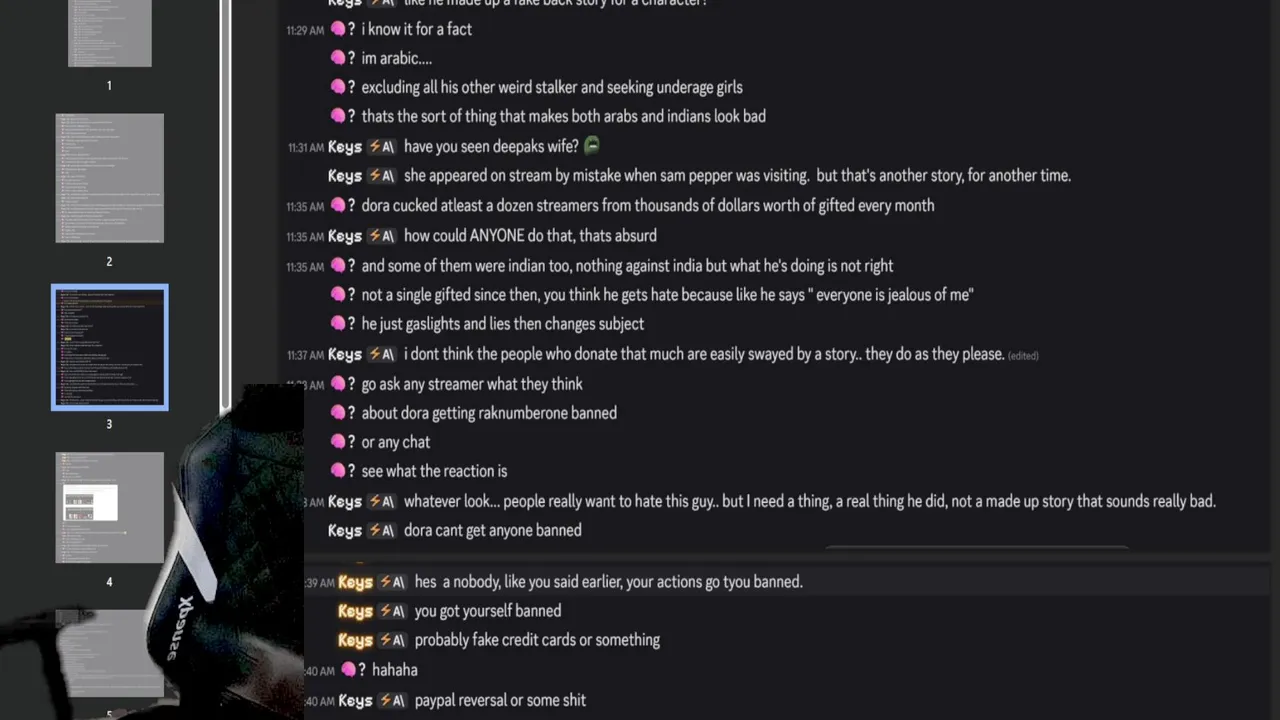Click pink avatar beside 'hahaha' message
Image resolution: width=1280 pixels, height=720 pixels.
point(349,670)
